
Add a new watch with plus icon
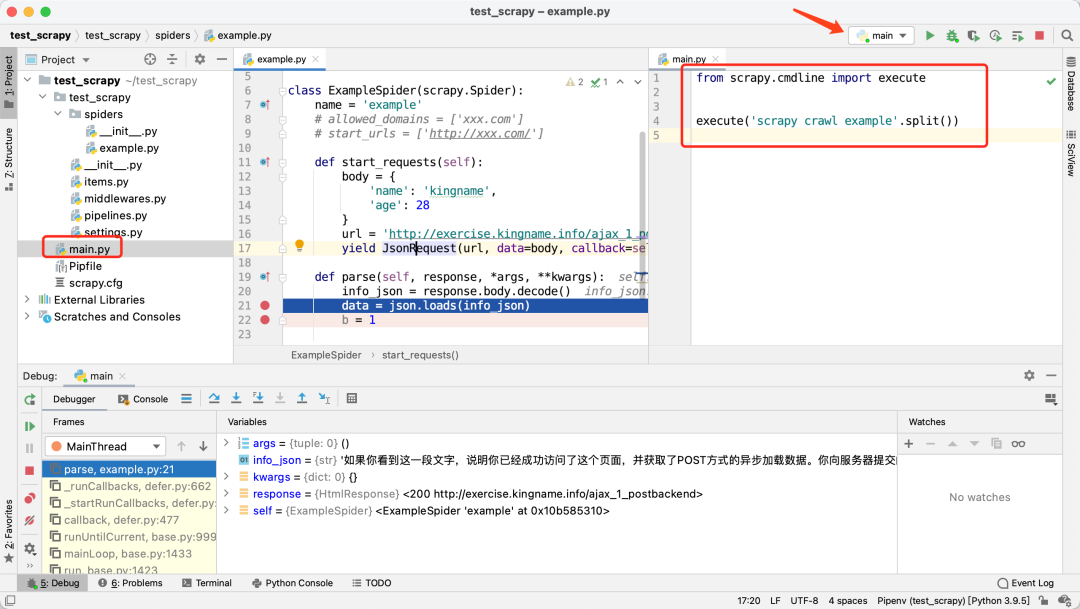pos(908,444)
